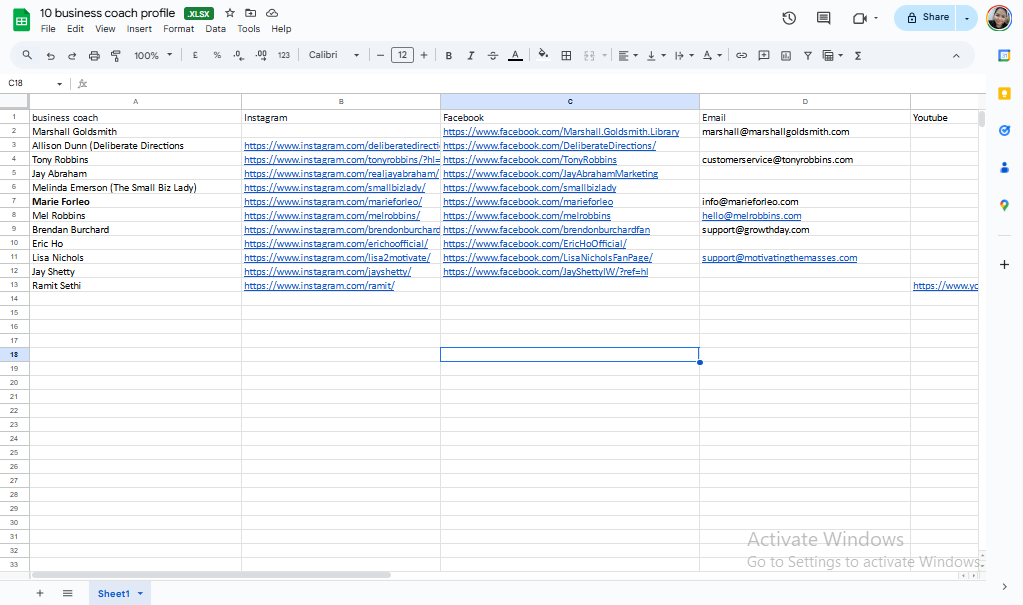Open the text color picker
Screen dimensions: 1023x605
pyautogui.click(x=515, y=56)
